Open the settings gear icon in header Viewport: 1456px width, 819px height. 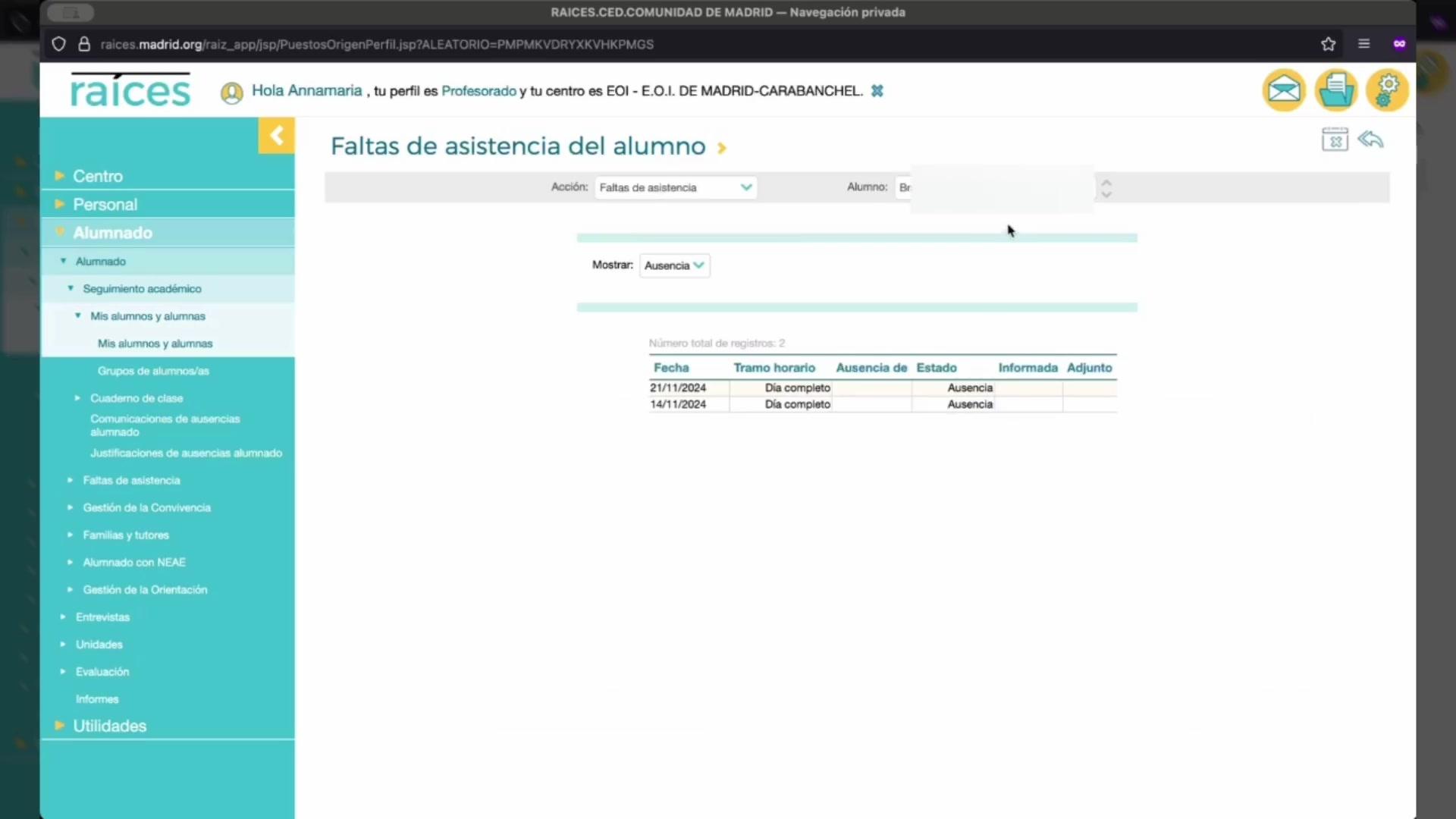1387,90
